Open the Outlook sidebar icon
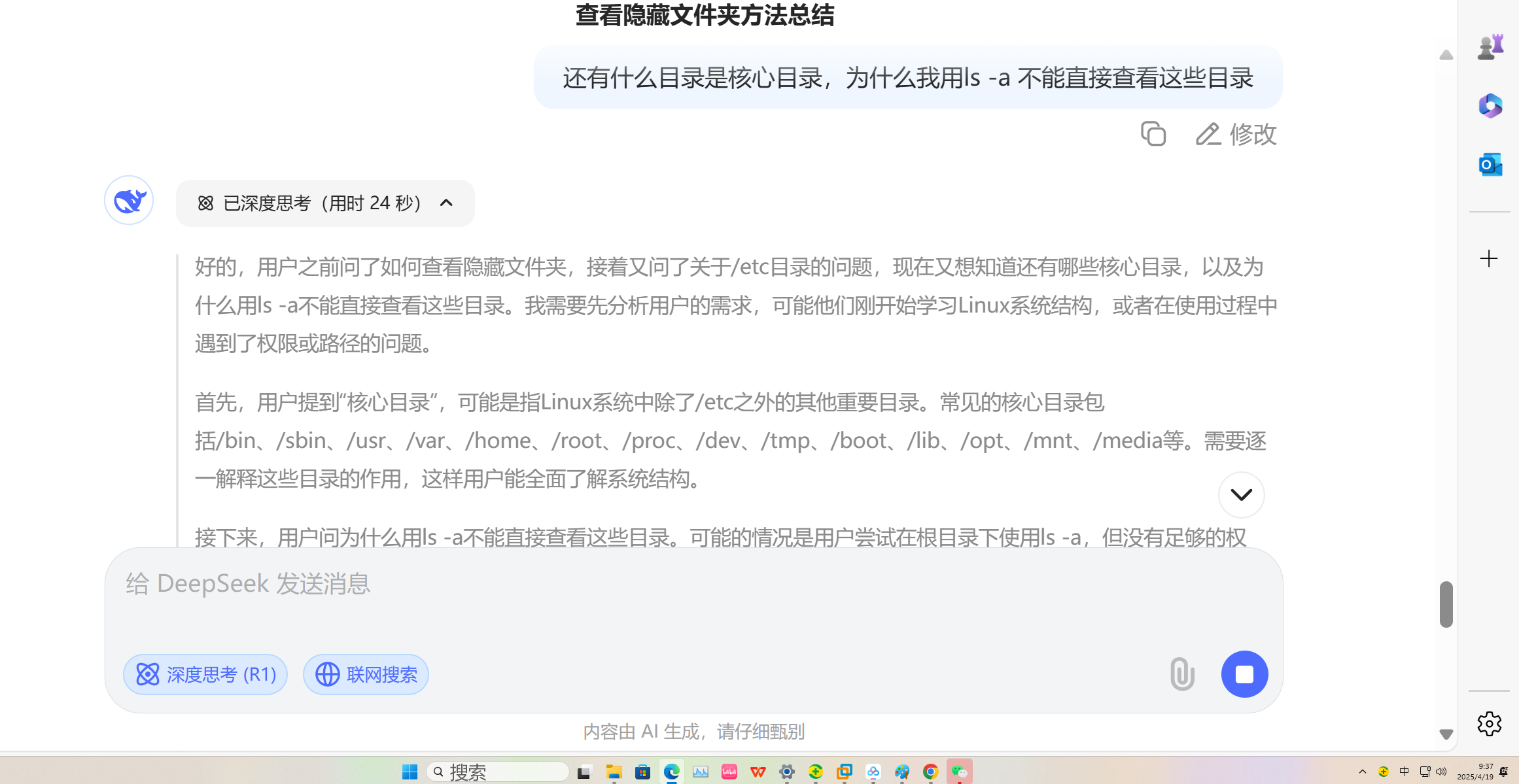This screenshot has height=784, width=1519. 1490,165
